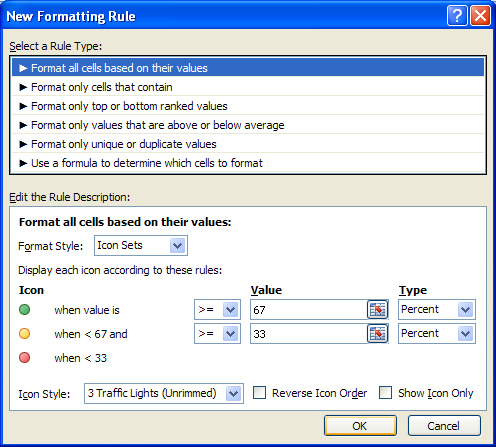Screen dimensions: 496x447
Task: Click range selector icon for value 33
Action: [x=377, y=334]
